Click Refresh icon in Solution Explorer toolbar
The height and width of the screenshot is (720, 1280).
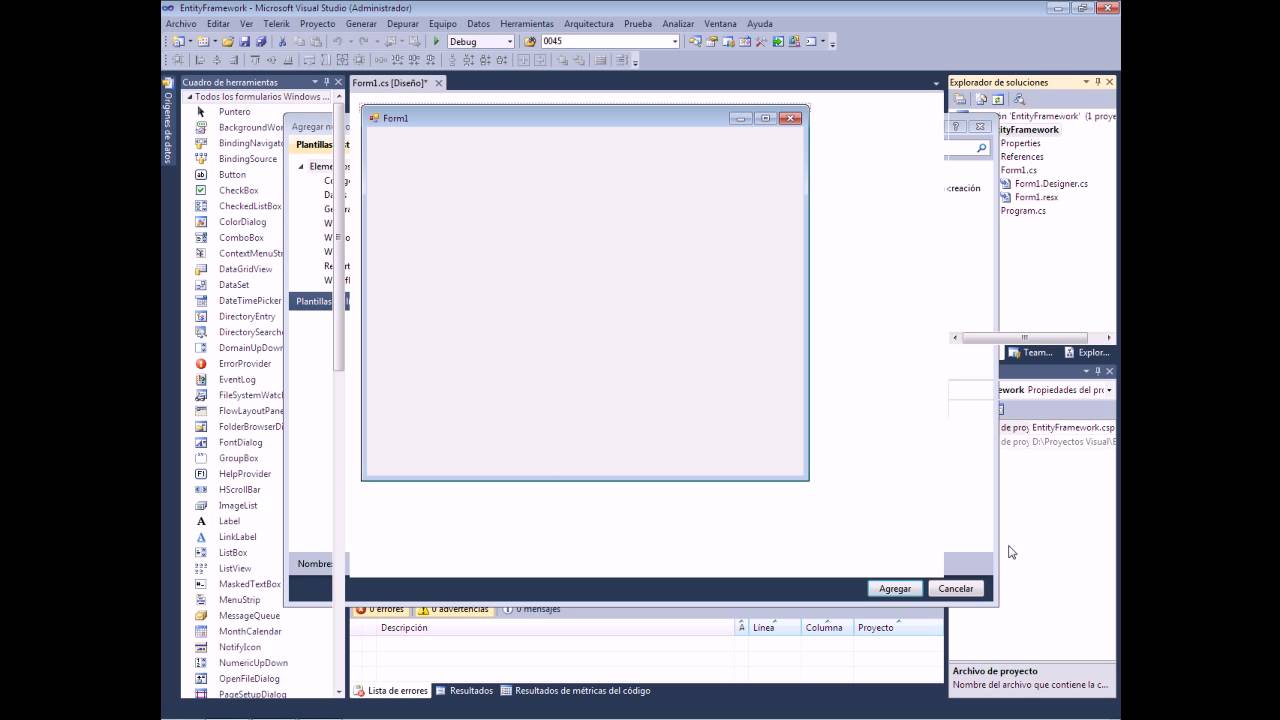pos(998,99)
